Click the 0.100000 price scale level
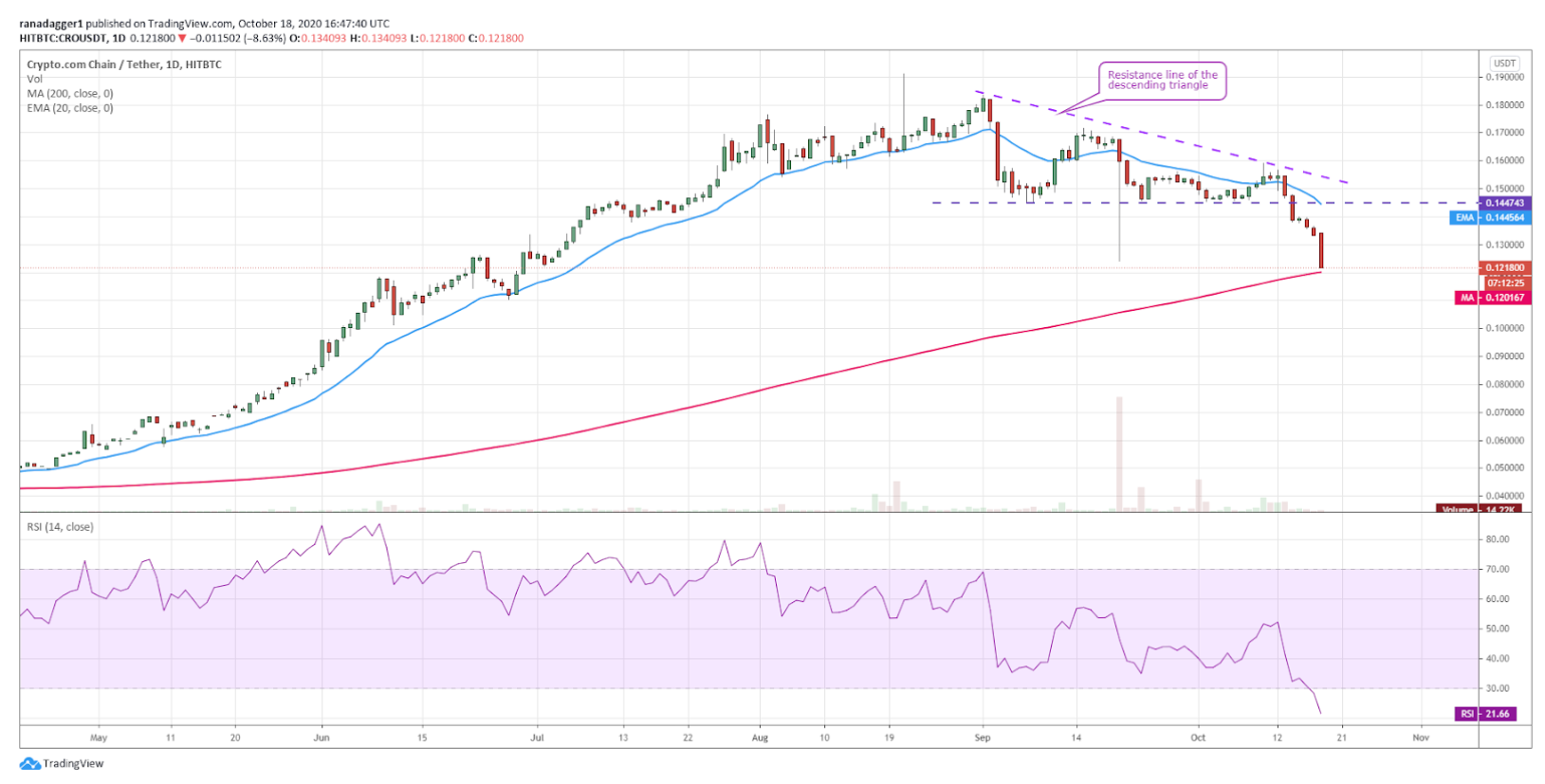Image resolution: width=1545 pixels, height=784 pixels. click(x=1504, y=328)
